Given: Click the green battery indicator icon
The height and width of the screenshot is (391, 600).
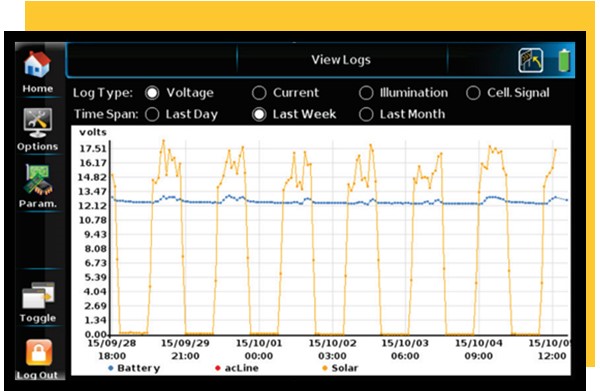Looking at the screenshot, I should click(x=564, y=60).
